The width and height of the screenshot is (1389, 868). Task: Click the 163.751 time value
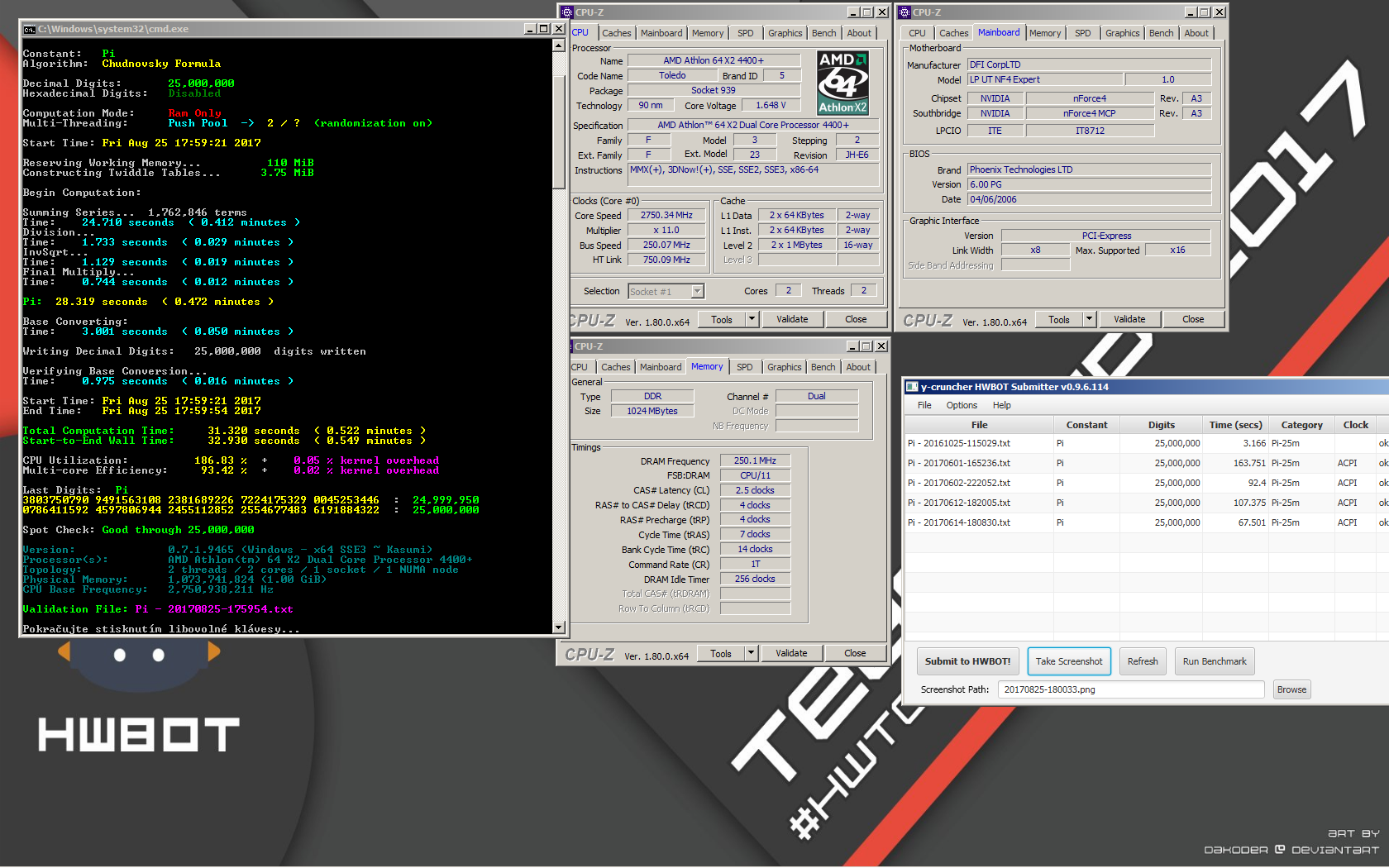1249,463
